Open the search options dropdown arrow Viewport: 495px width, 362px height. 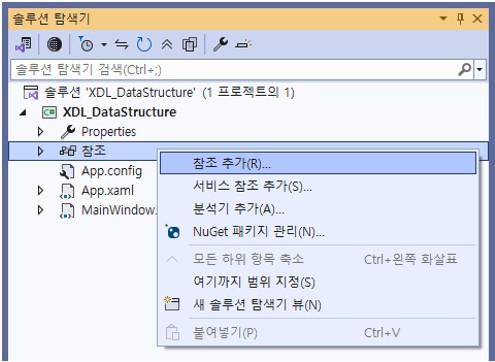click(480, 70)
